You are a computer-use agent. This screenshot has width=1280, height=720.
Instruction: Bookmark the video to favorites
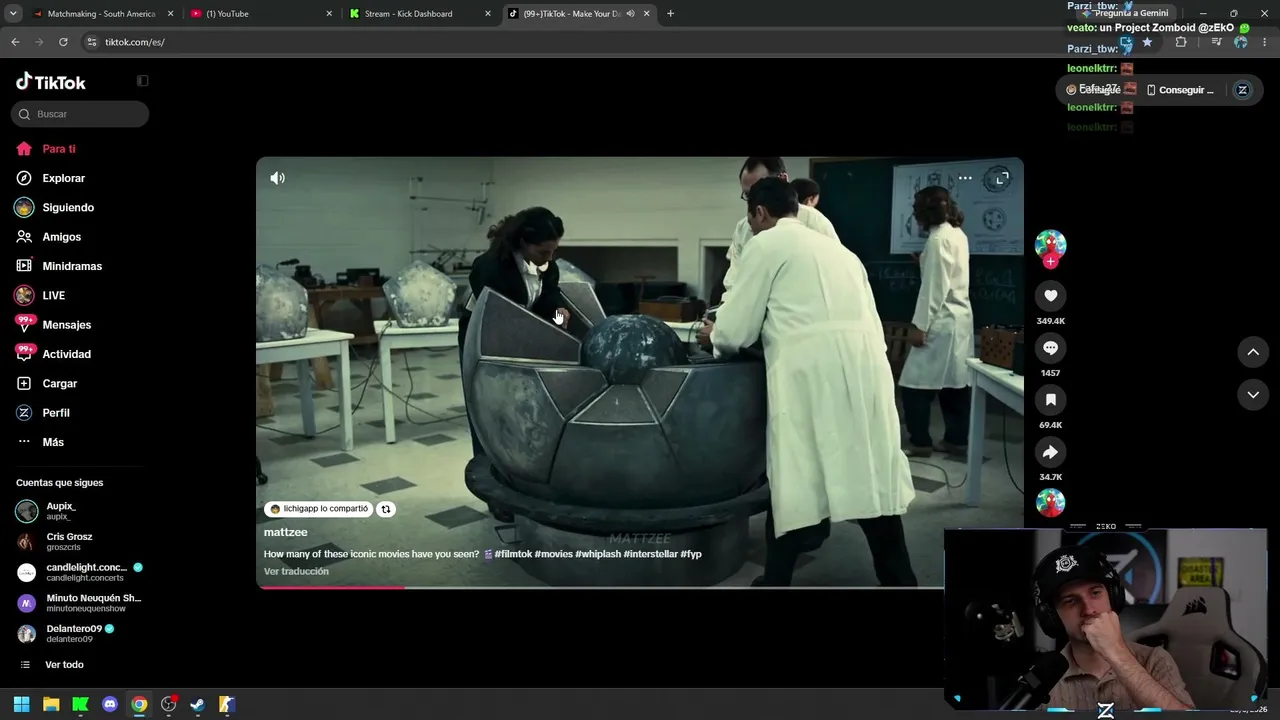[x=1050, y=400]
